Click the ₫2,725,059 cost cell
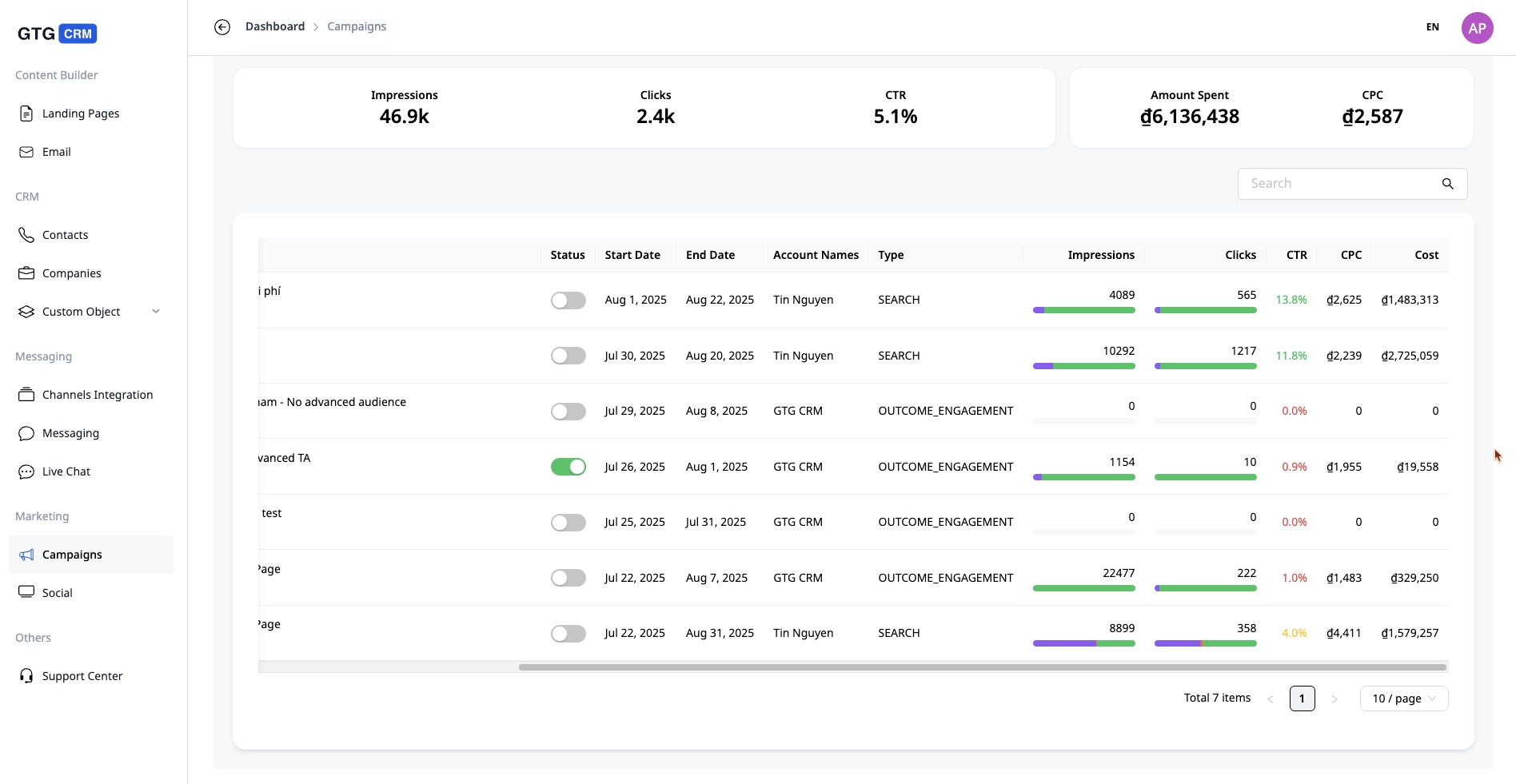 [1410, 356]
